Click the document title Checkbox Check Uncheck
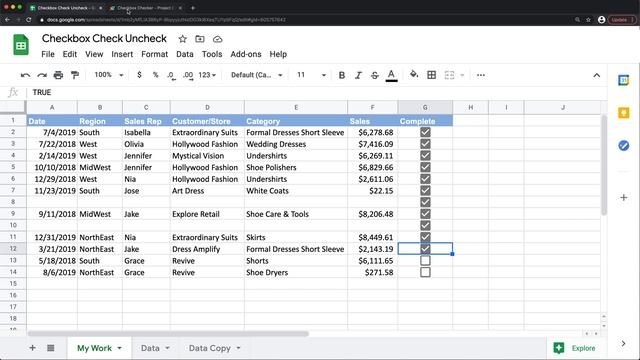This screenshot has height=360, width=640. pos(104,38)
